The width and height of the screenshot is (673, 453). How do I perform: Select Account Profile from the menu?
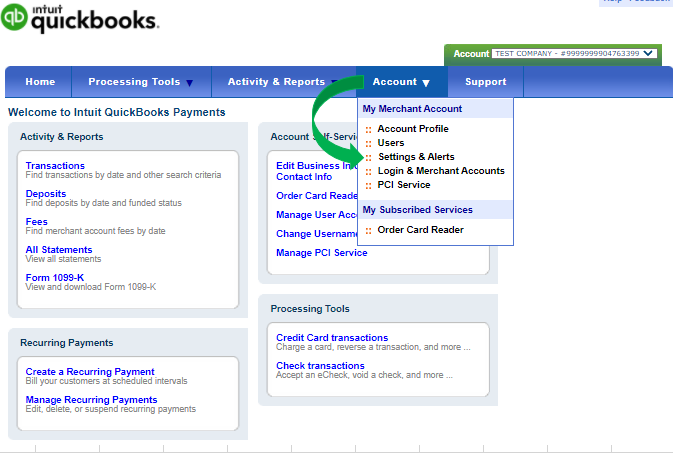(x=413, y=128)
